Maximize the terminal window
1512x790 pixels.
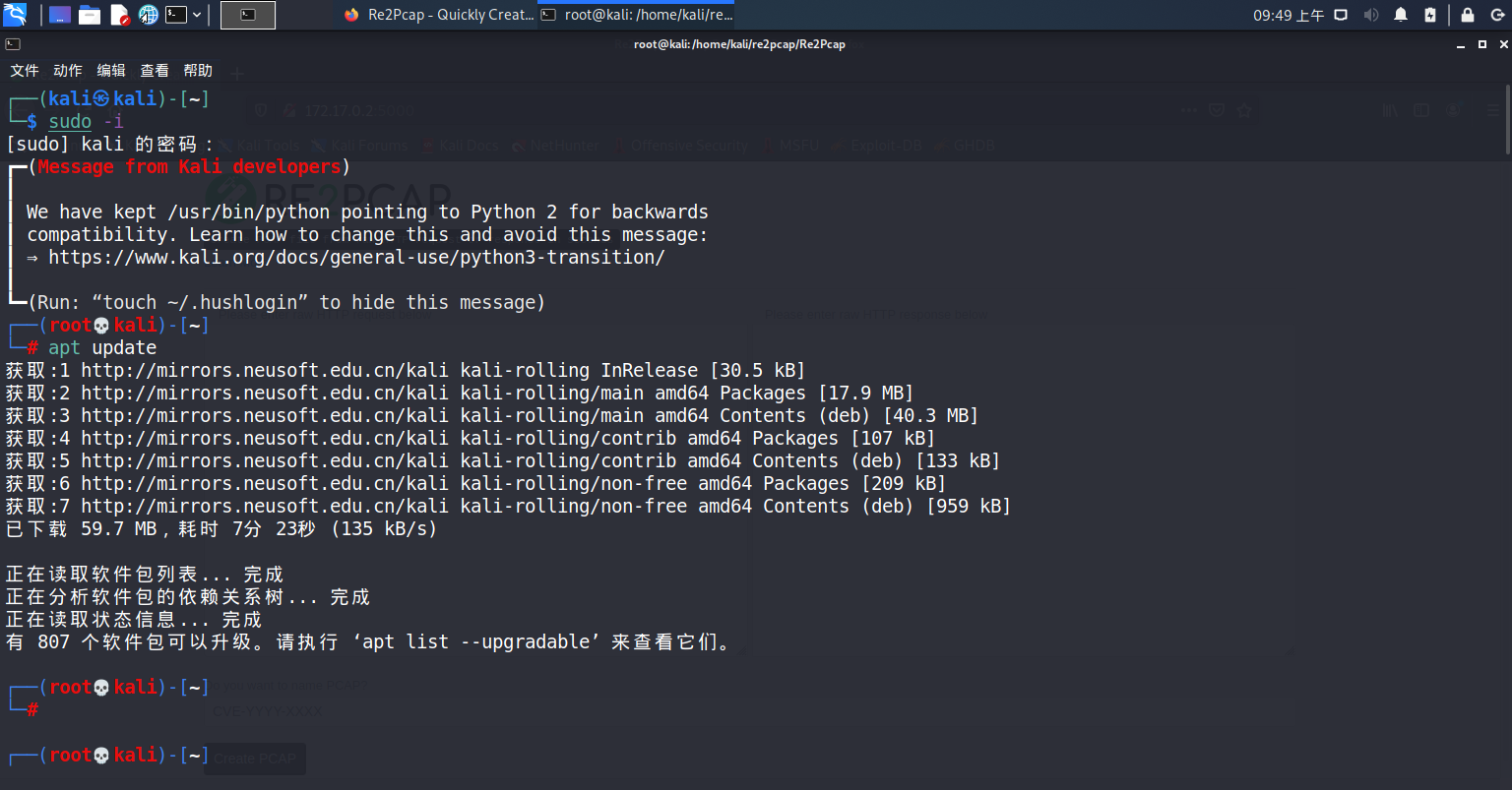(1482, 44)
